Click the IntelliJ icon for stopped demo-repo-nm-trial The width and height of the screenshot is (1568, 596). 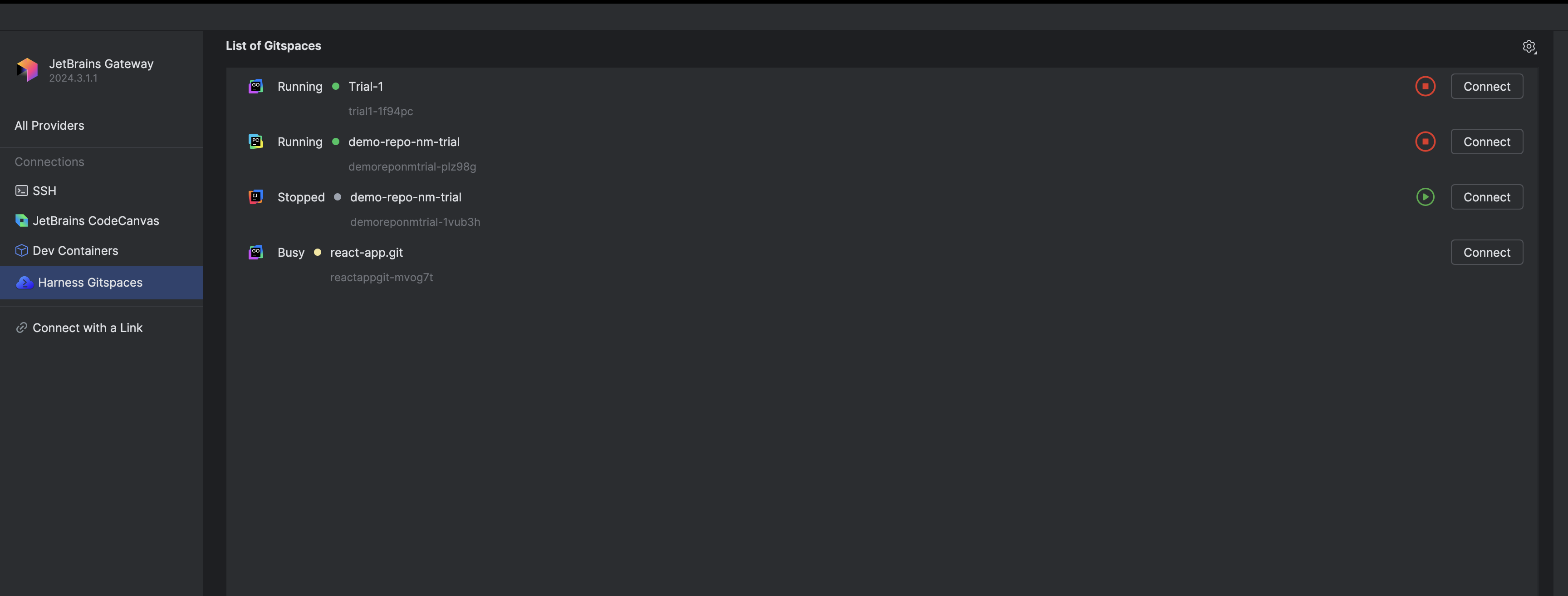(x=255, y=197)
